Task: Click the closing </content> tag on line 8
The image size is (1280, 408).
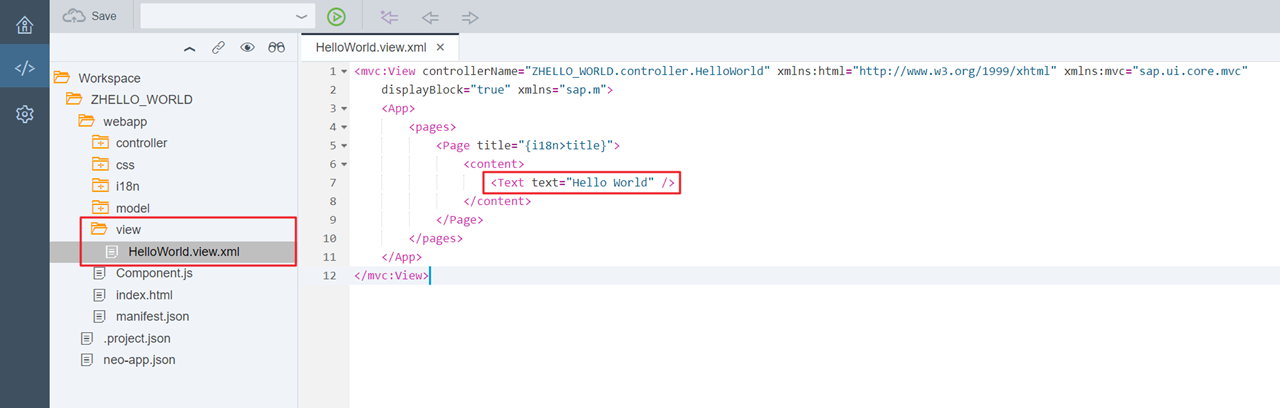Action: [x=497, y=201]
